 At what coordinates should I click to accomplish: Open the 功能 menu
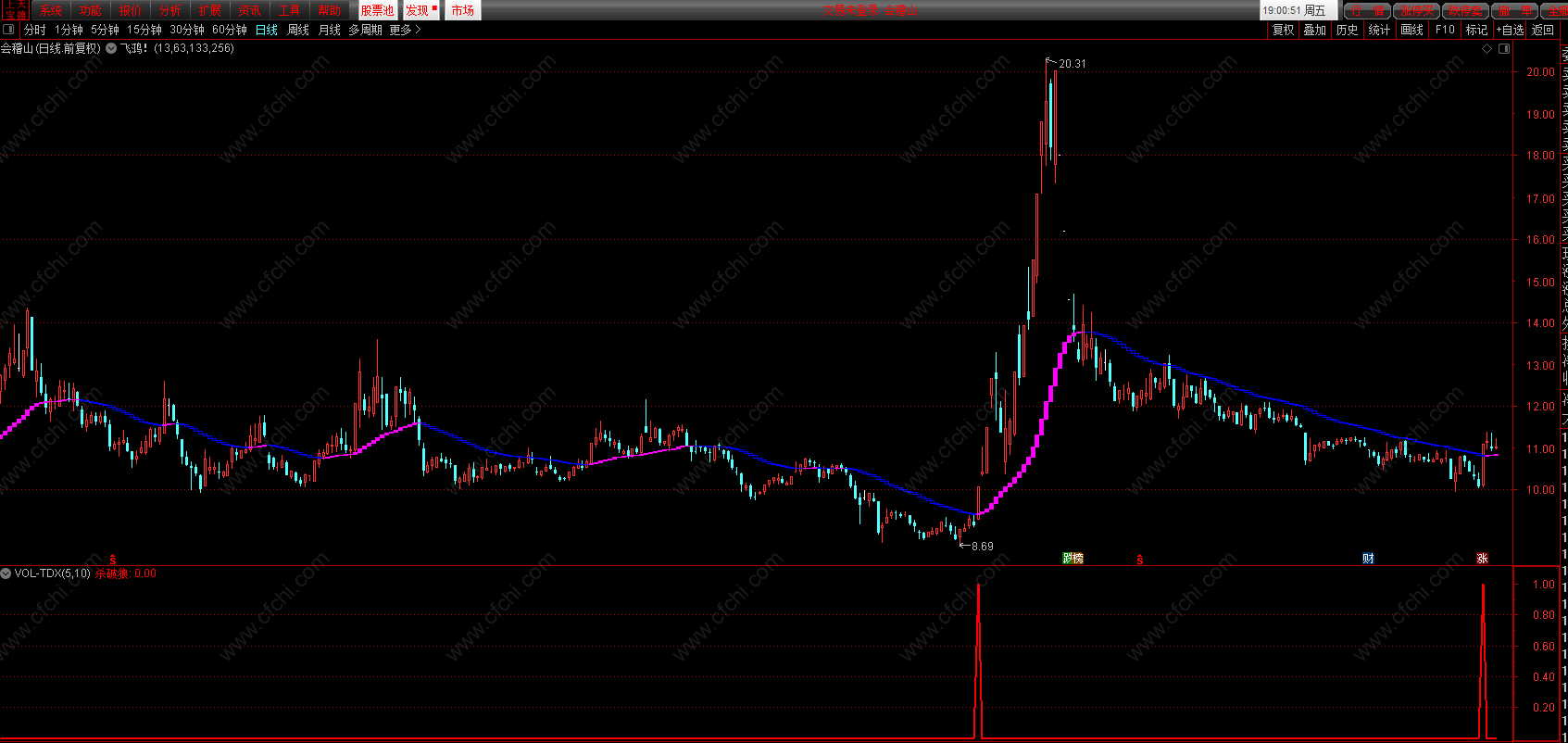click(x=91, y=10)
